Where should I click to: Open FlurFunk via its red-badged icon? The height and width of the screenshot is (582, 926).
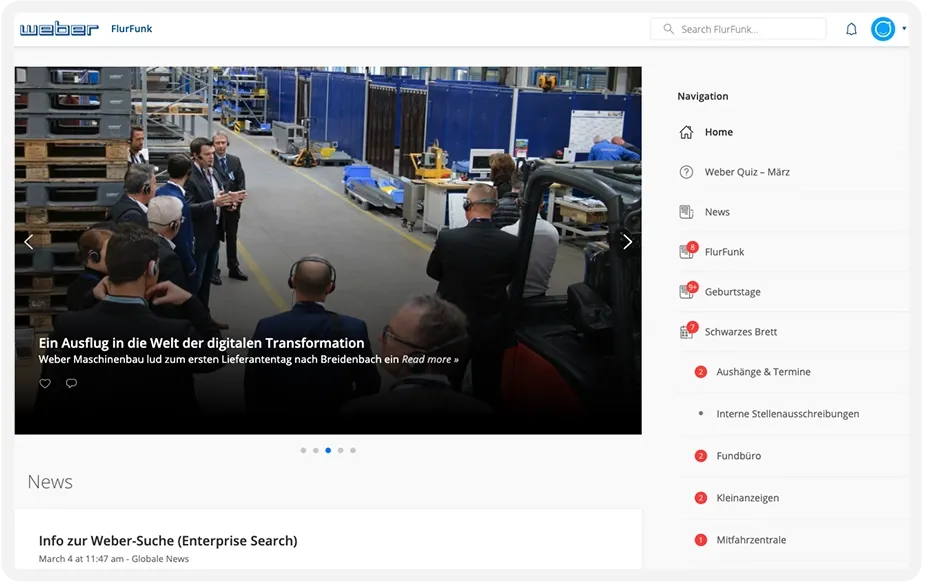(x=687, y=251)
